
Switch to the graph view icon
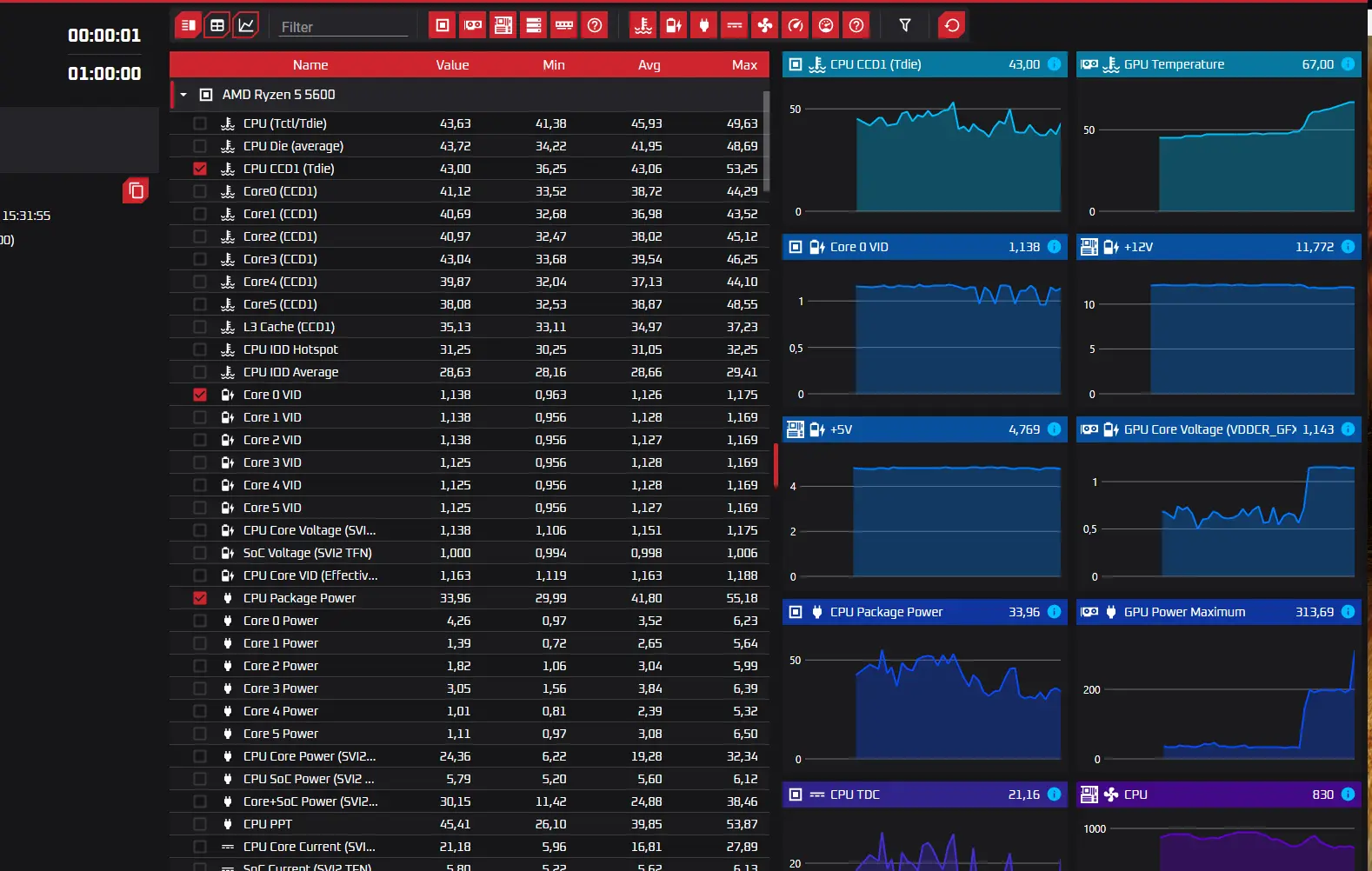tap(247, 25)
